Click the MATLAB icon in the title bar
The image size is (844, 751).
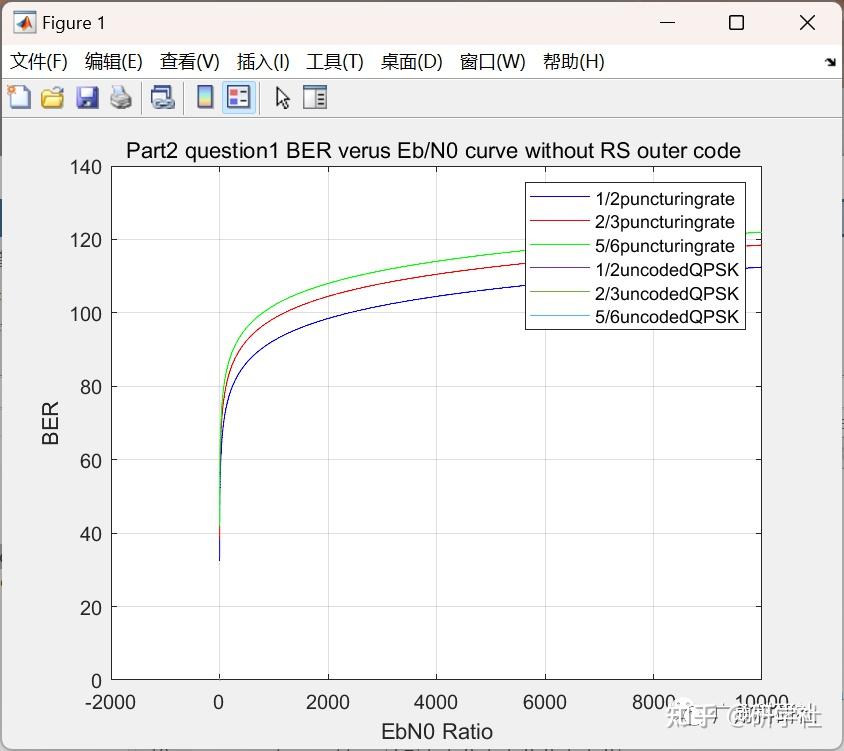pos(23,22)
